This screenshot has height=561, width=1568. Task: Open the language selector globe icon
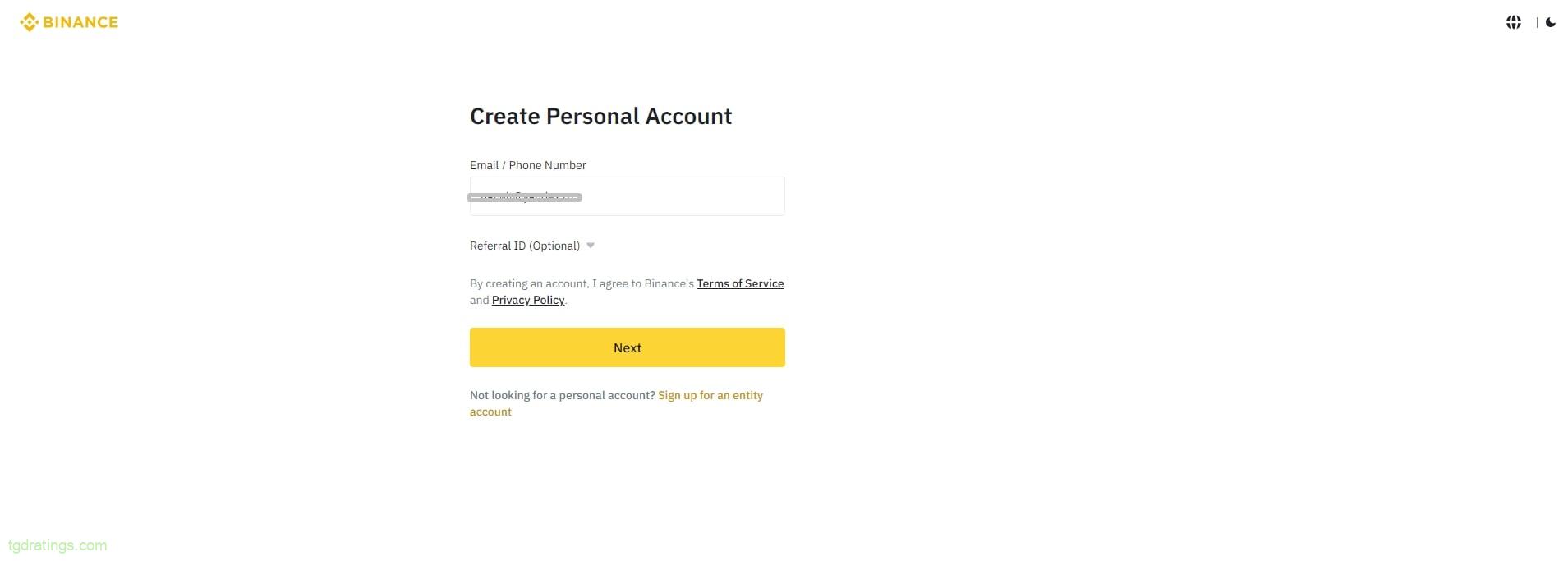1513,22
